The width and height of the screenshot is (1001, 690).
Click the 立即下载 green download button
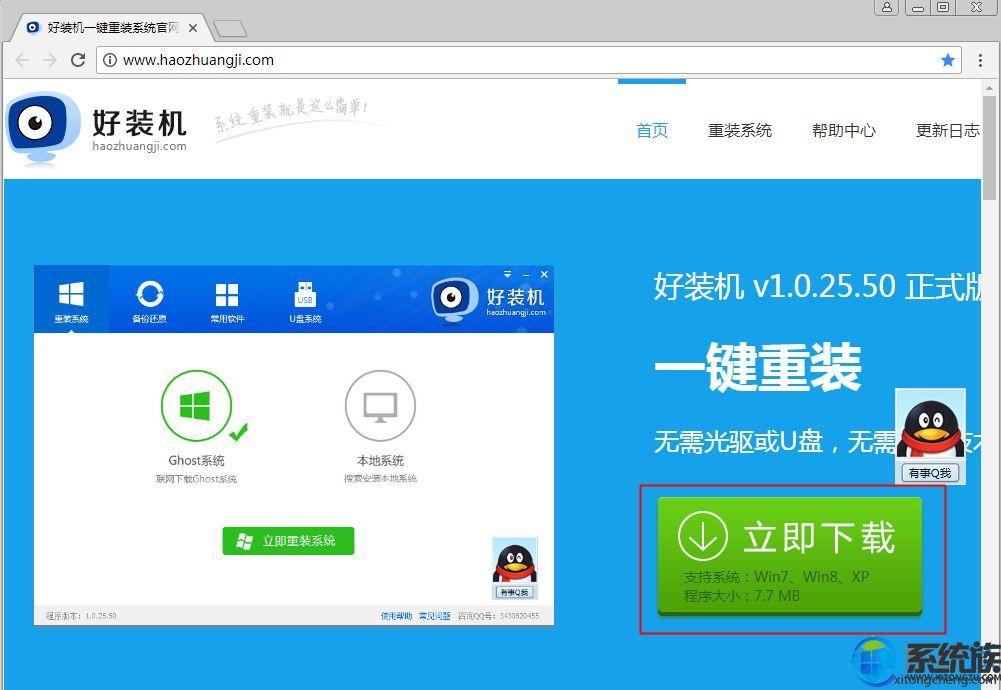[x=790, y=555]
